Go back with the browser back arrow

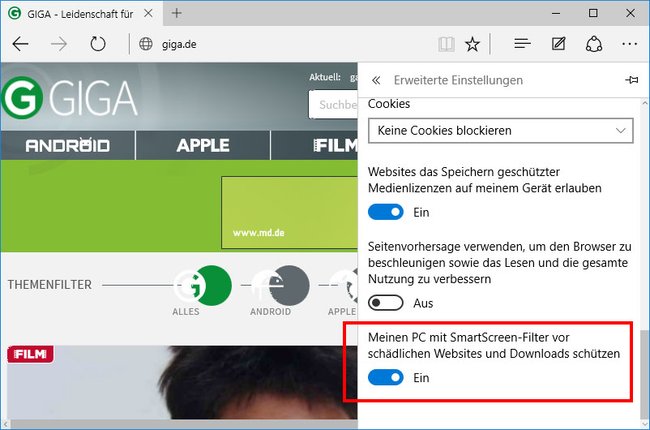20,44
